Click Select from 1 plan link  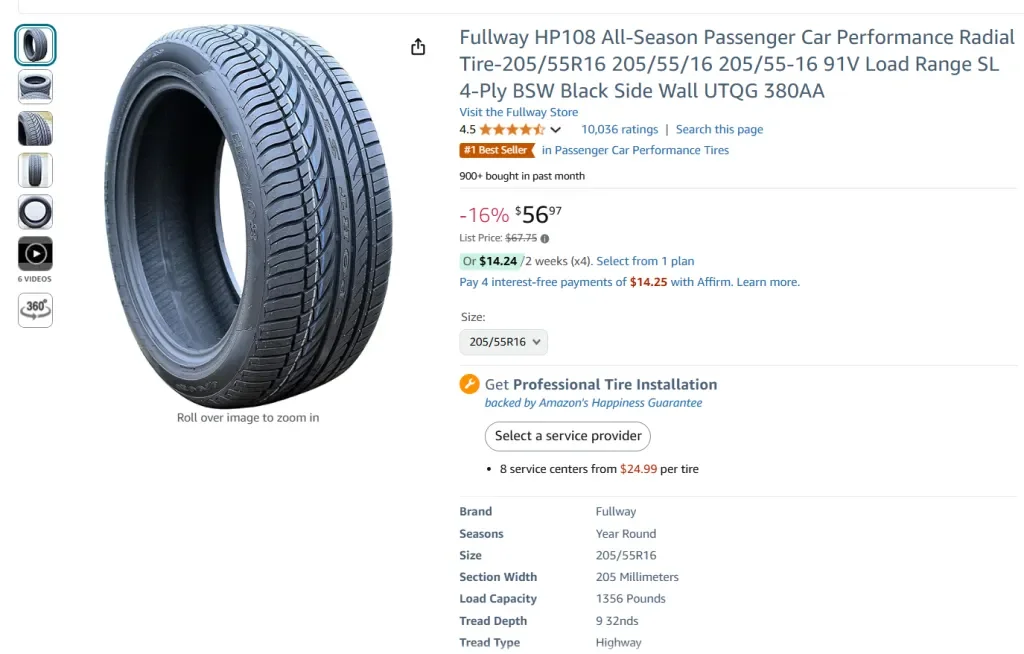(645, 261)
